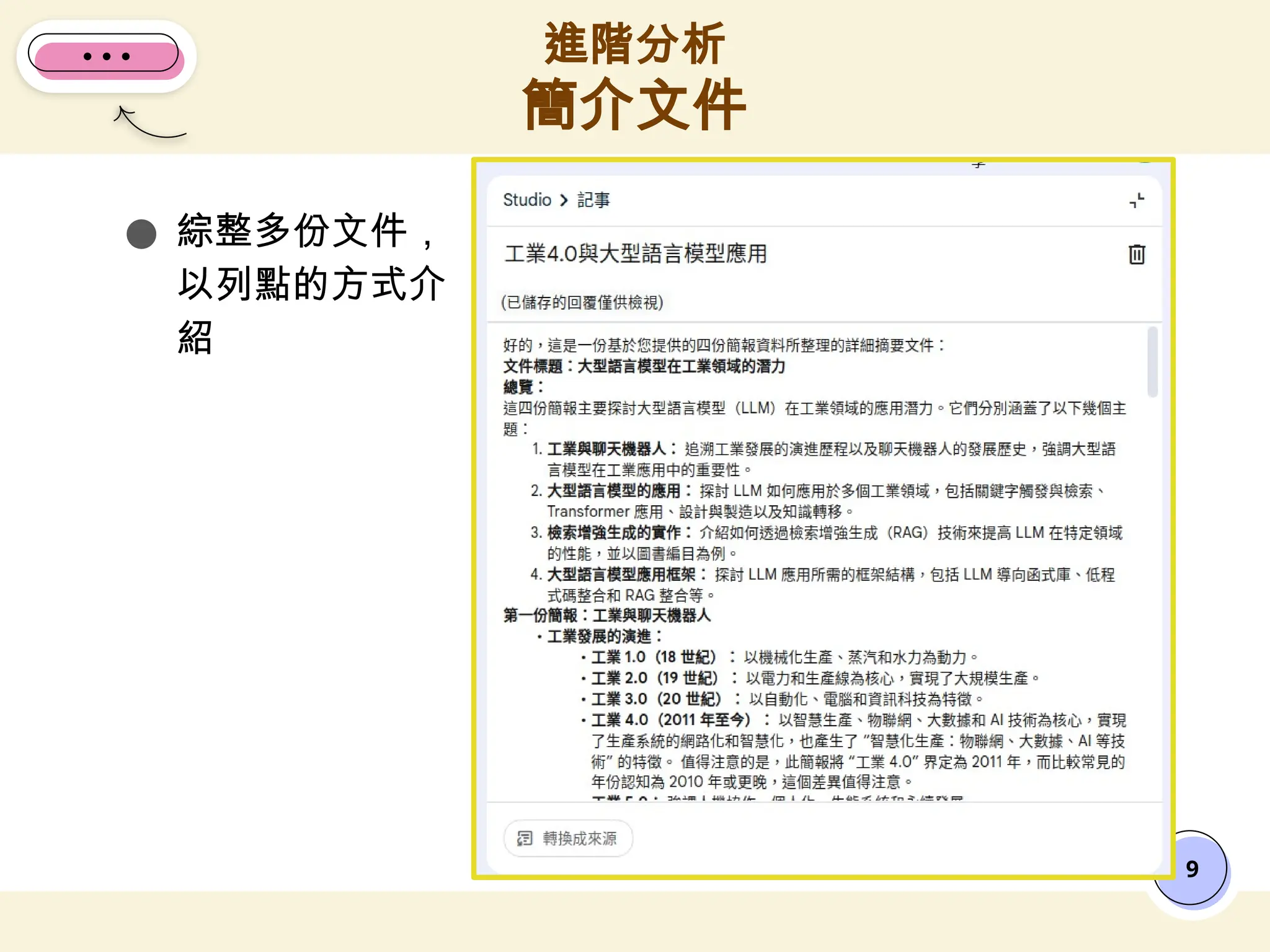1270x952 pixels.
Task: Click the pink three-dots pill button
Action: click(x=106, y=56)
